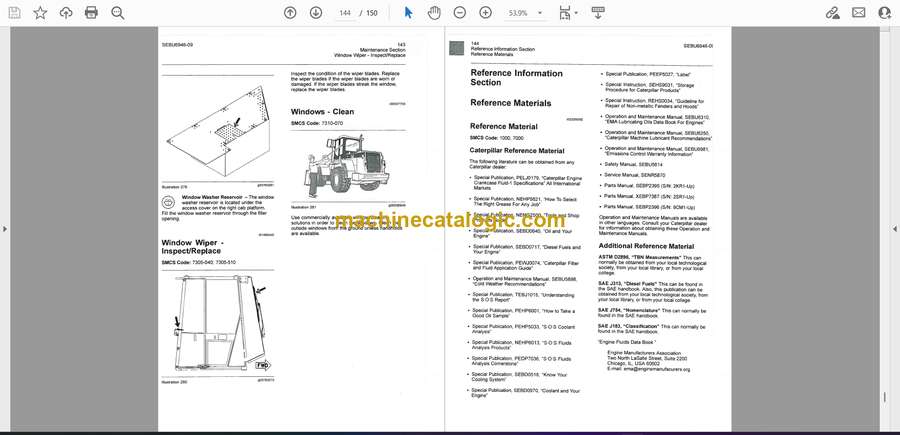
Task: Click the 'SMCS Code: 7310-070' line
Action: pyautogui.click(x=317, y=123)
